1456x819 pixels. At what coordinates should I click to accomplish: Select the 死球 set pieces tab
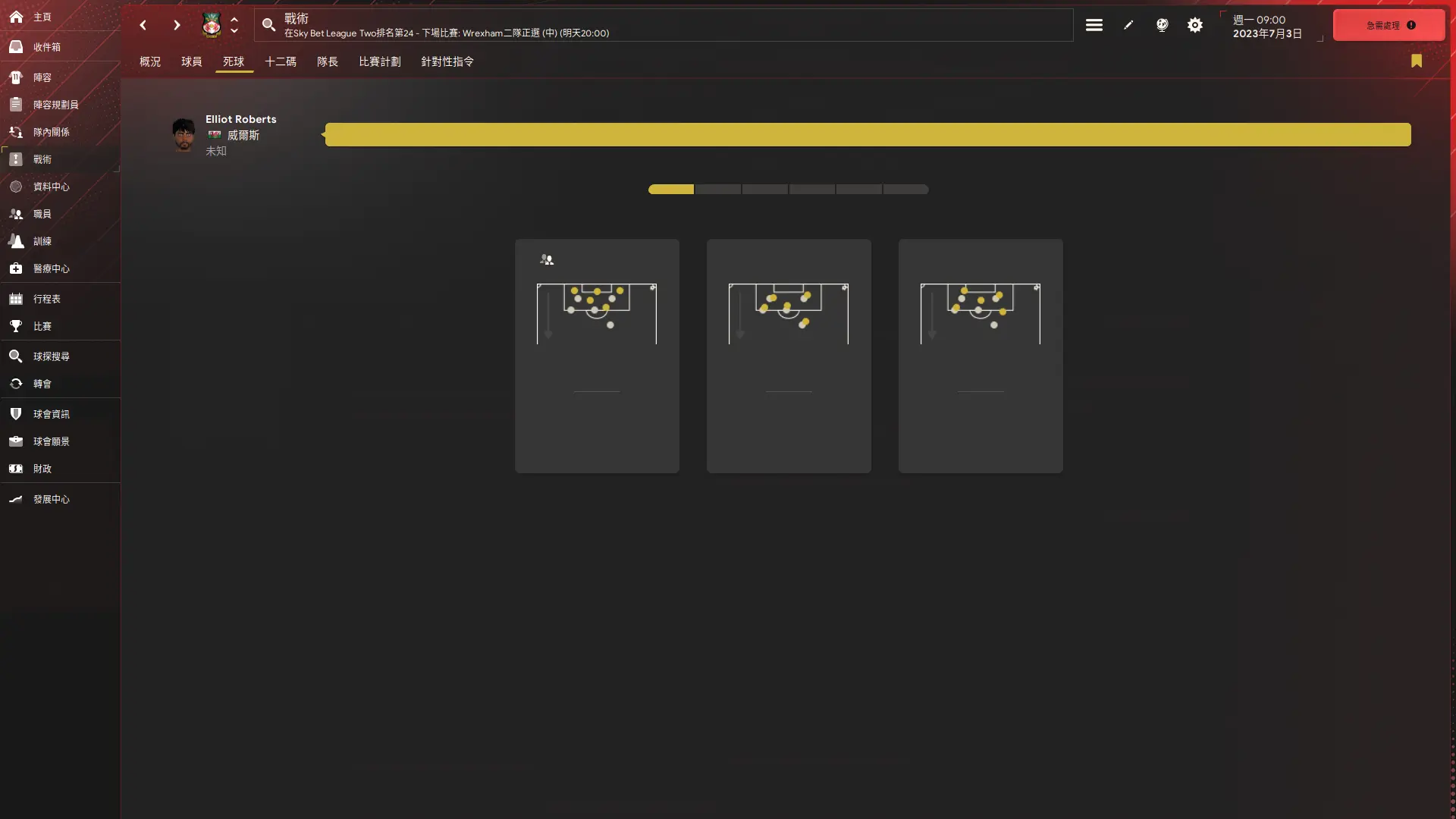(234, 61)
